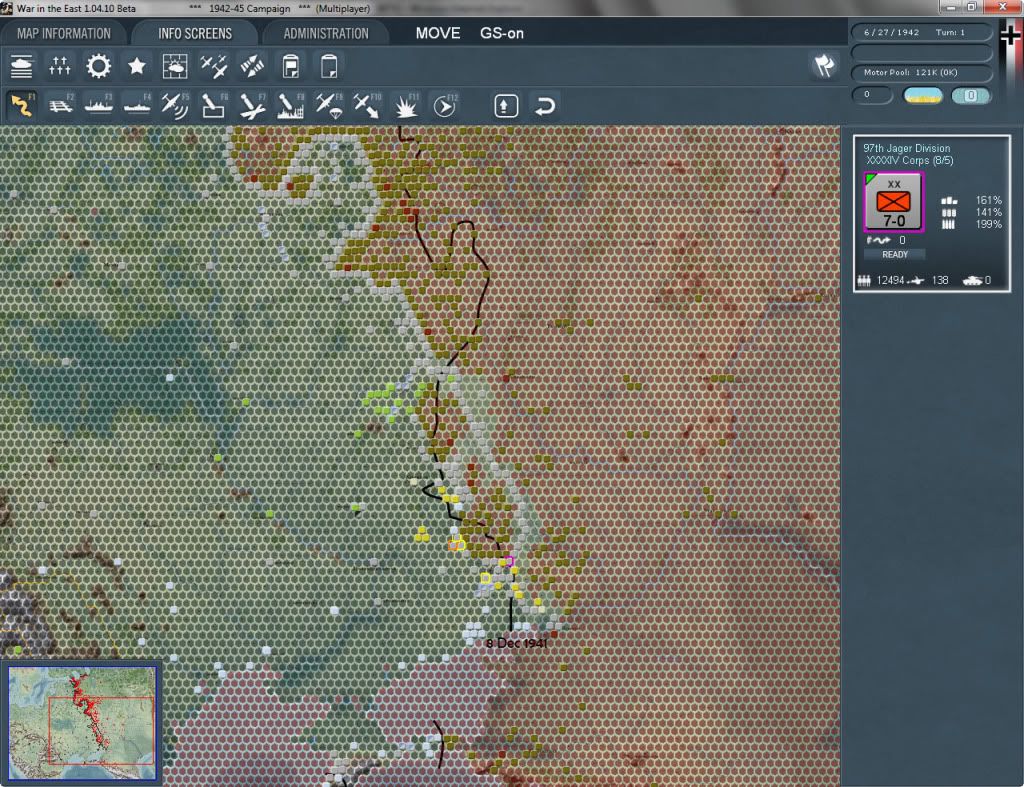Select the F7 Bomb Airfield mode icon
Screen dimensions: 1024x787
(253, 105)
